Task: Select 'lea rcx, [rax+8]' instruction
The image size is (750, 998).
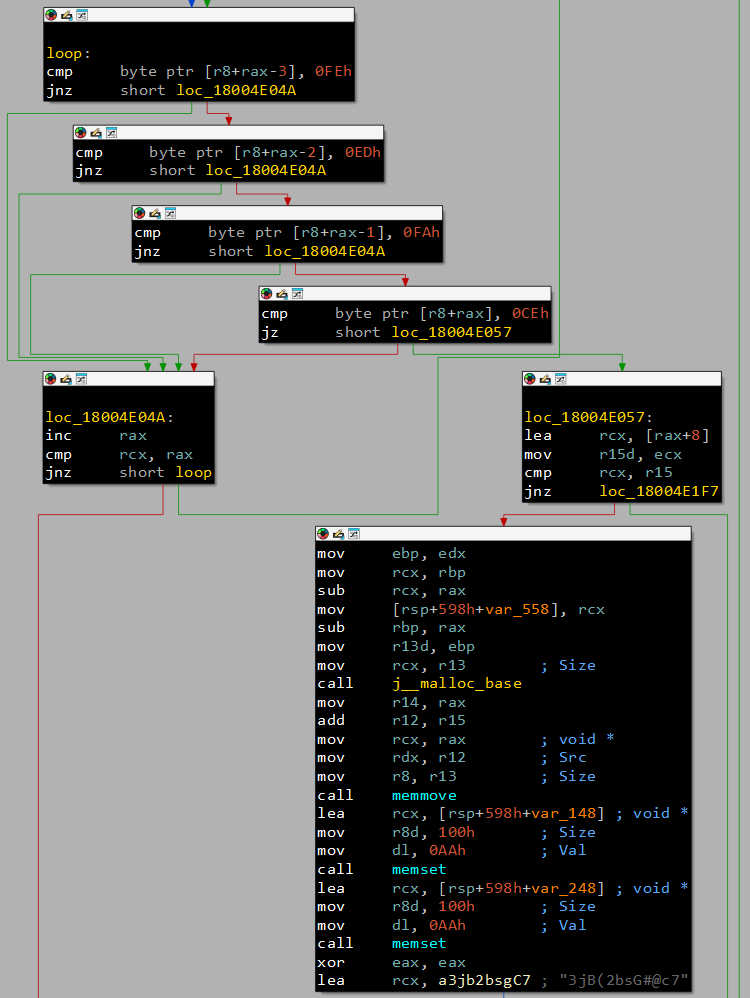Action: tap(616, 435)
